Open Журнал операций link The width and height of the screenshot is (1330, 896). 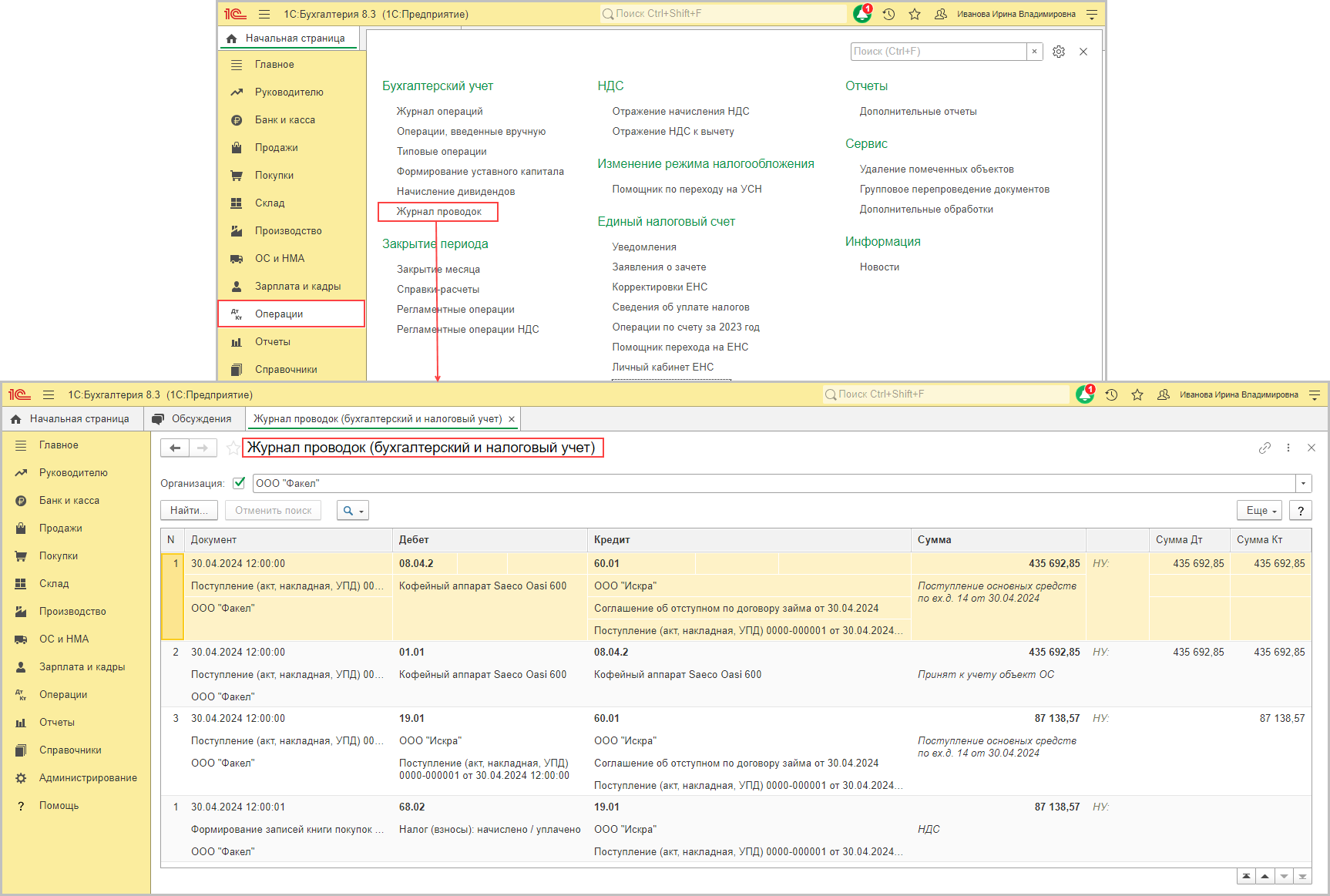coord(439,112)
